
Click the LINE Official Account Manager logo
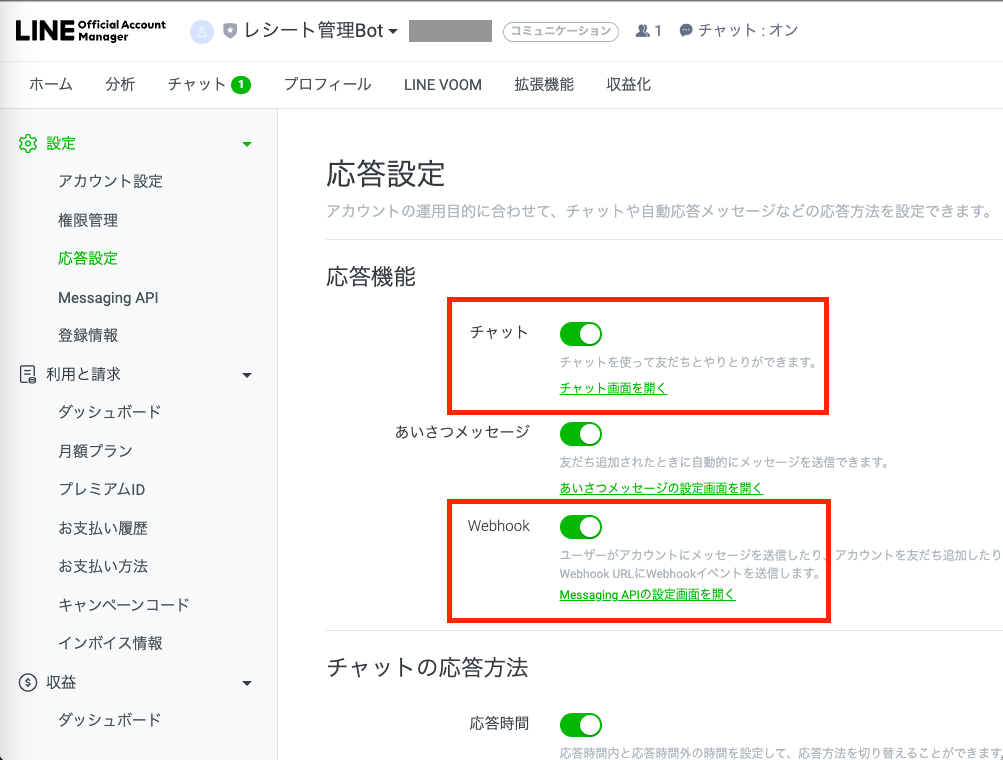point(90,30)
